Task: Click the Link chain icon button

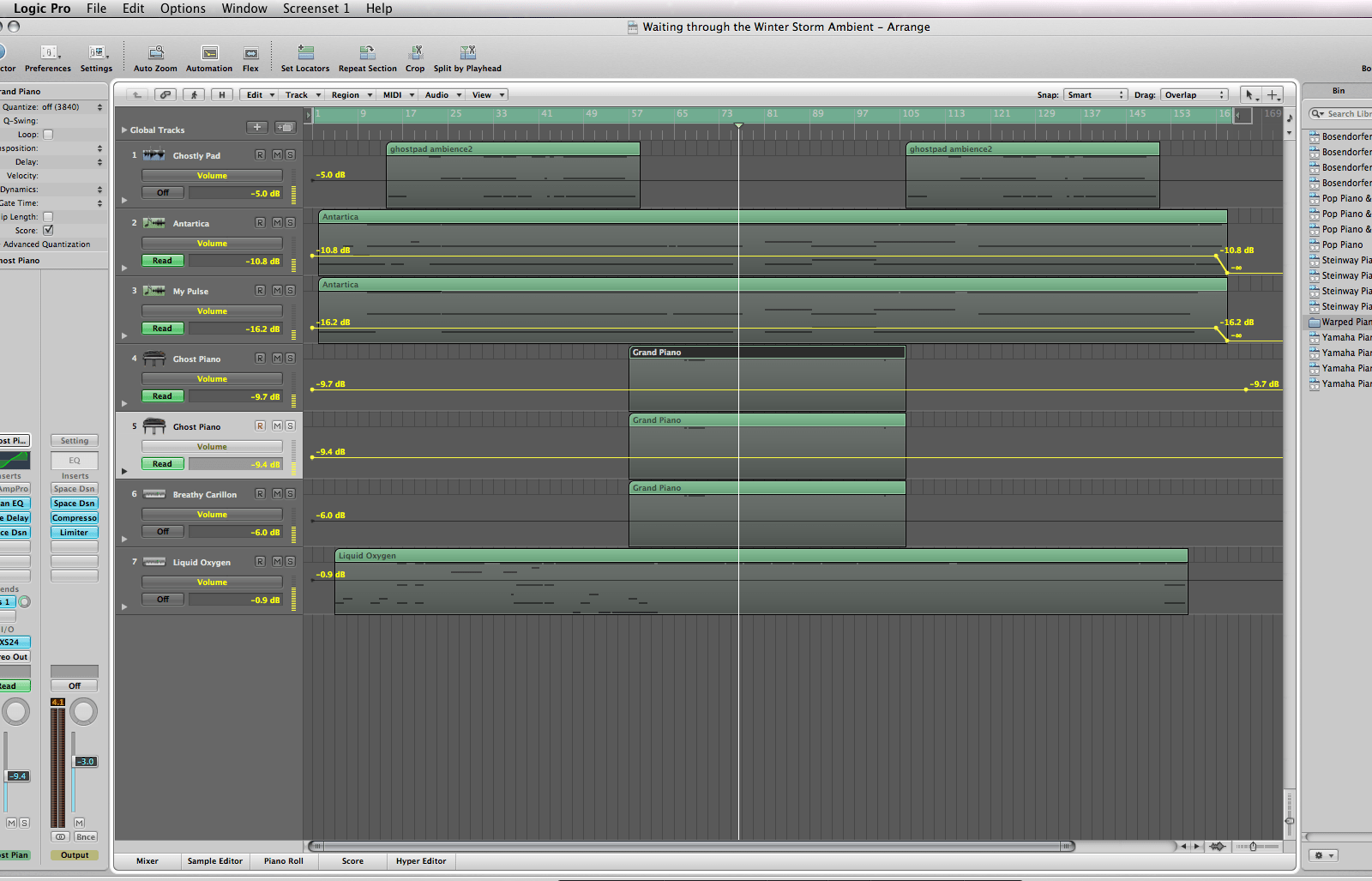Action: [165, 95]
